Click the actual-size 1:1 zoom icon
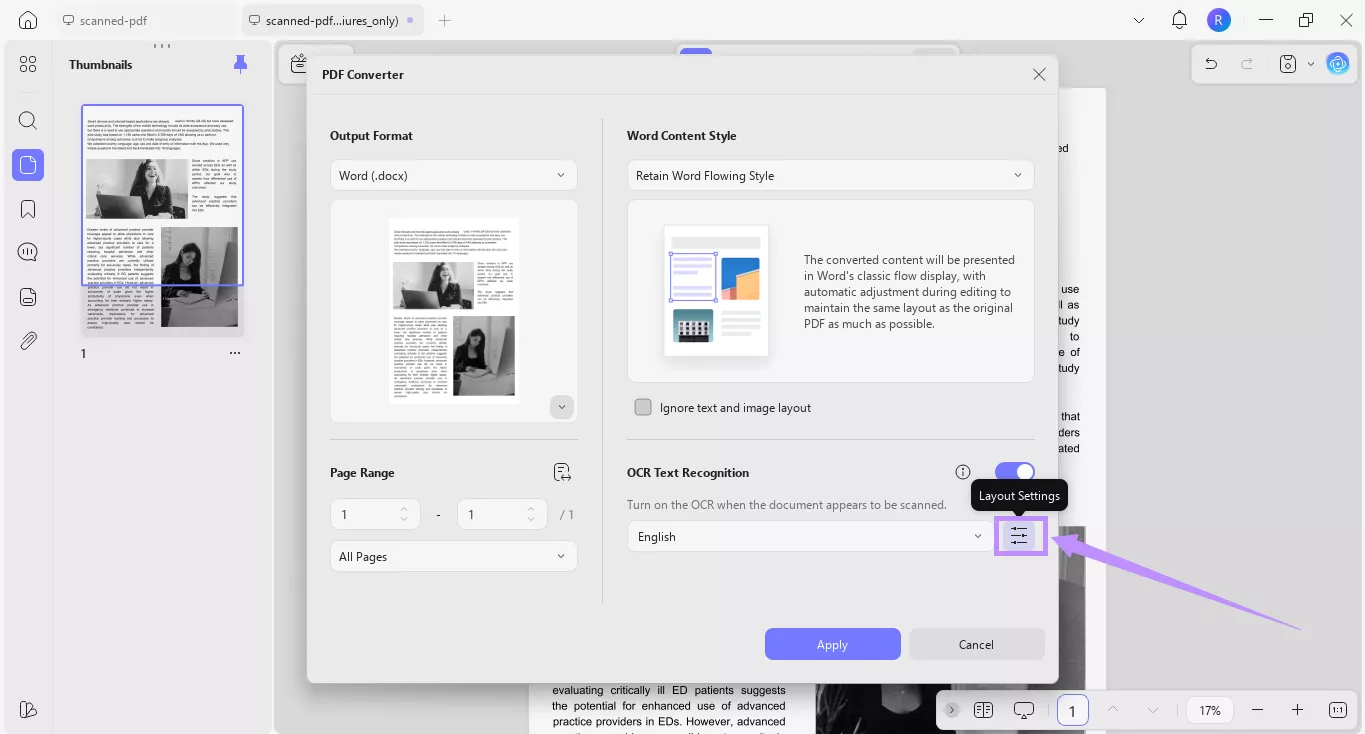 click(1337, 710)
